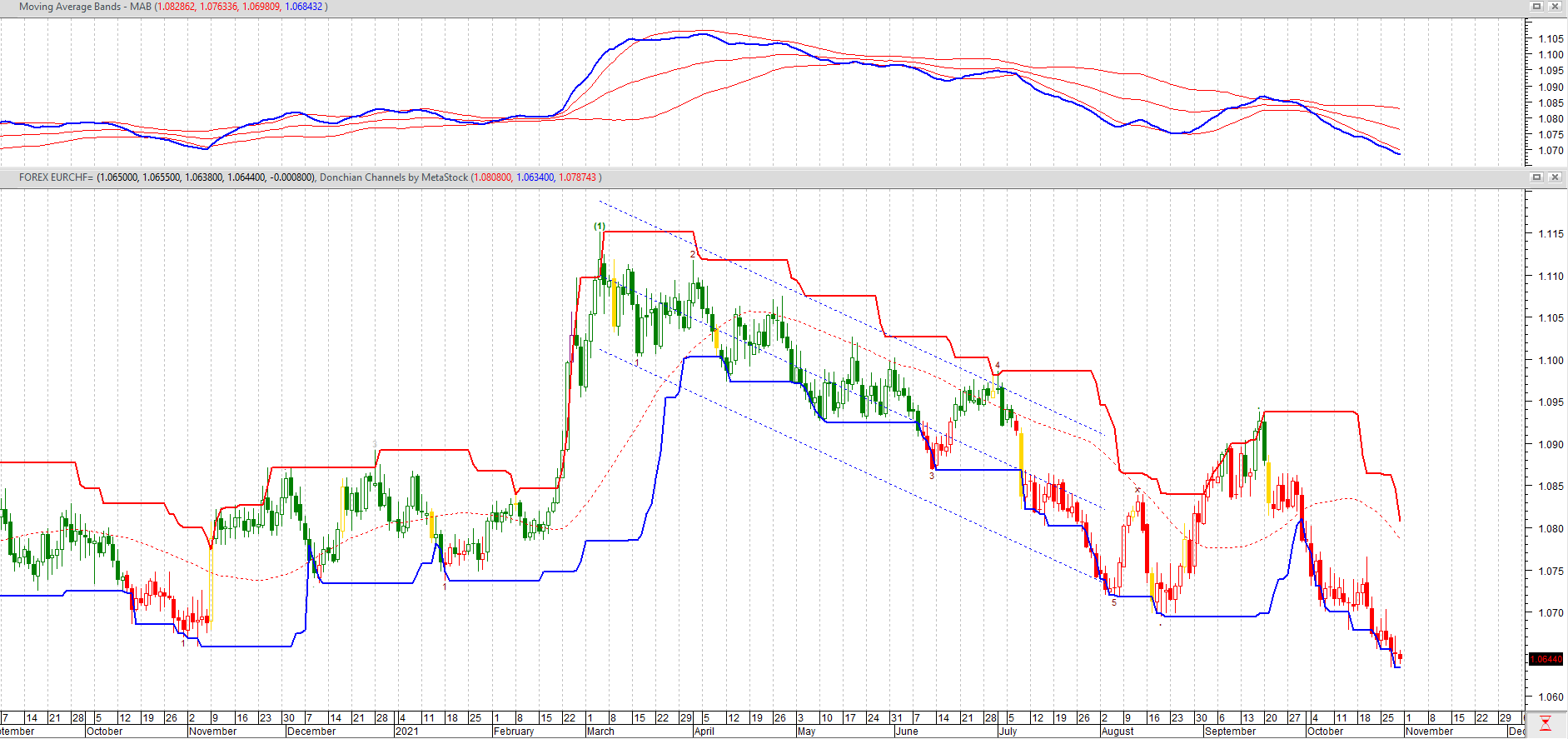The image size is (1568, 739).
Task: Close the FOREX EURCHF price pane
Action: [1555, 177]
